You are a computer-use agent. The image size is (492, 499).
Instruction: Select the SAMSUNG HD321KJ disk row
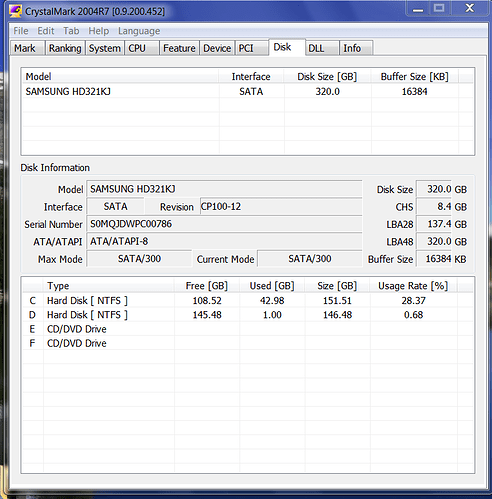(x=248, y=91)
